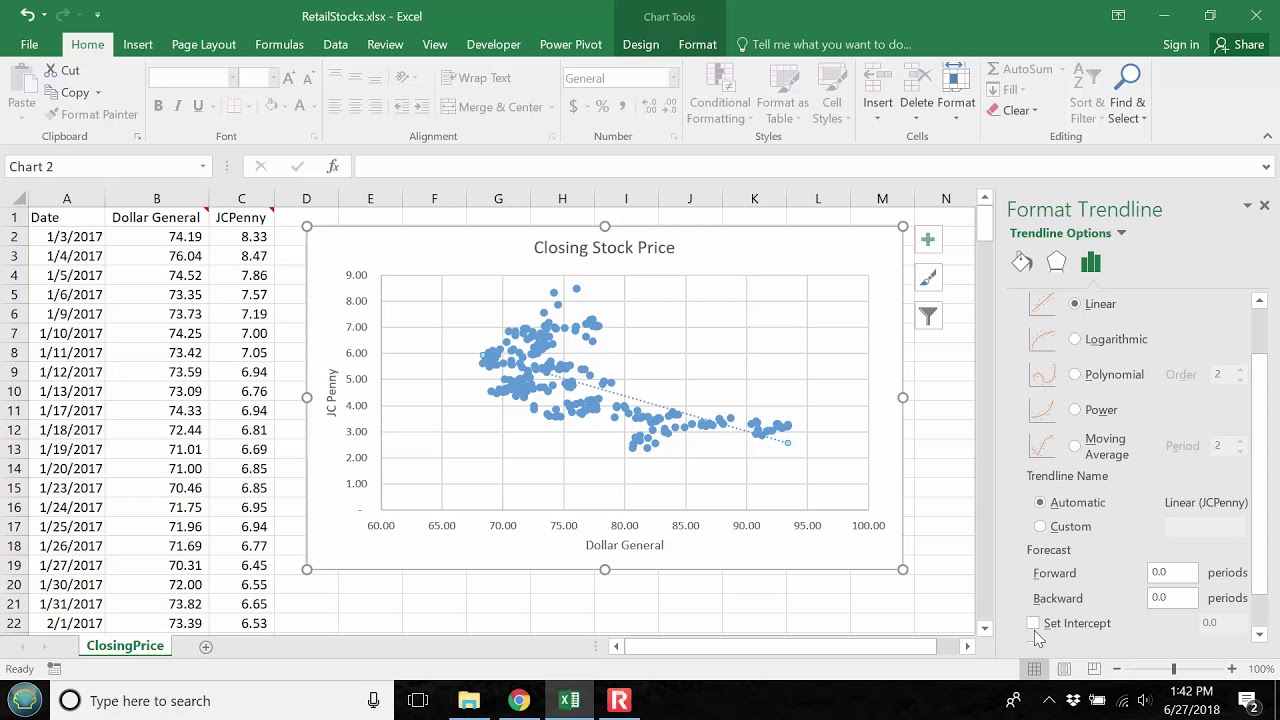
Task: Click the Undo arrow in the title bar
Action: (x=27, y=15)
